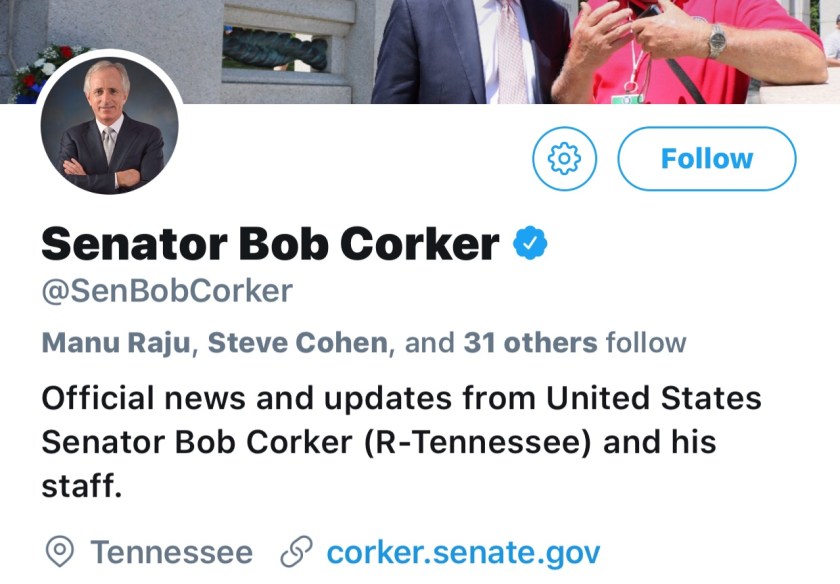
Task: Click the Senator Bob Corker display name
Action: coord(270,243)
